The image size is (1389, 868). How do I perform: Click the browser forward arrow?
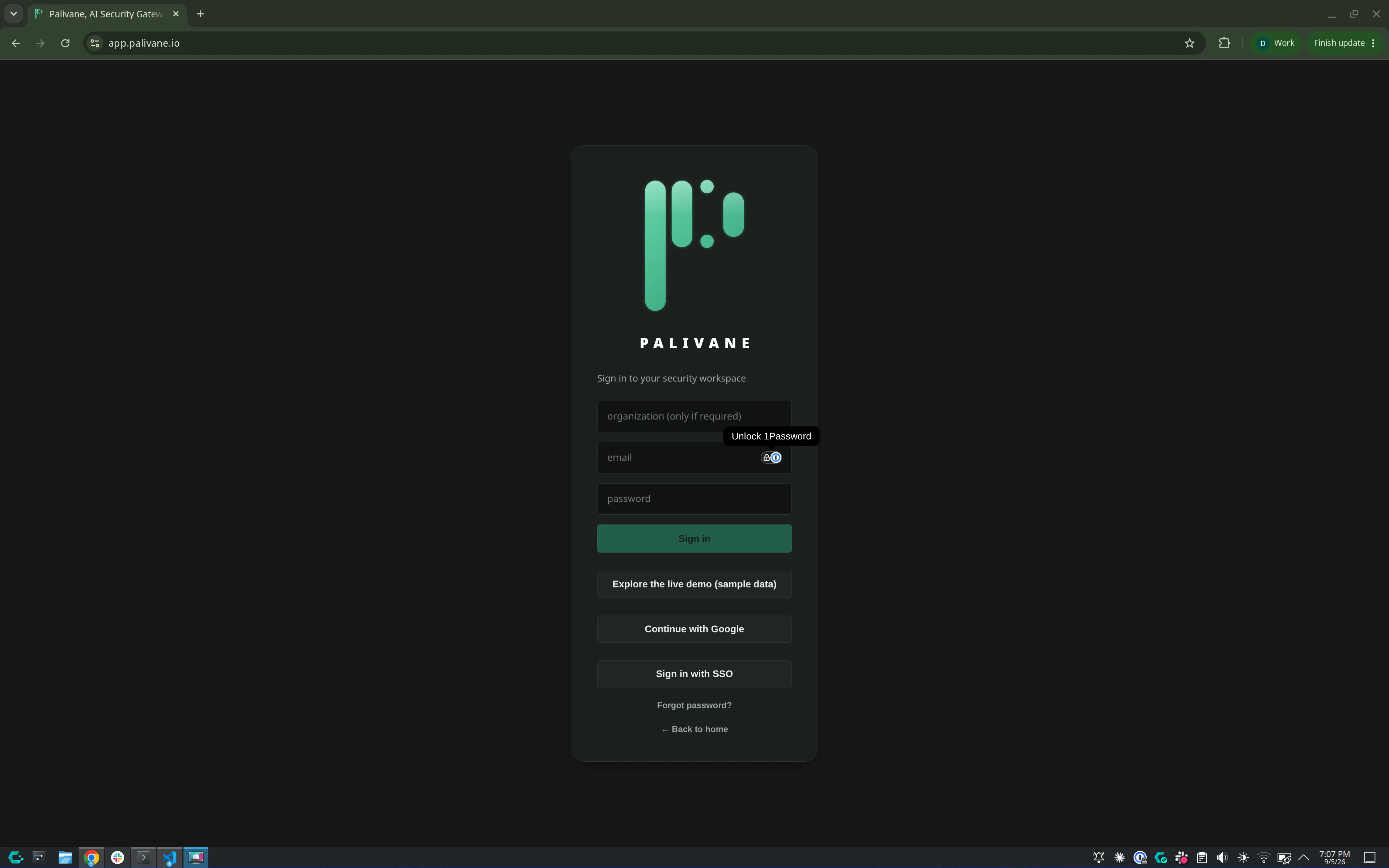40,43
